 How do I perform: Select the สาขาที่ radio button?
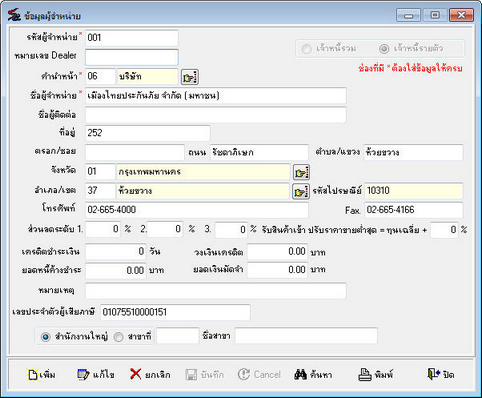point(118,337)
